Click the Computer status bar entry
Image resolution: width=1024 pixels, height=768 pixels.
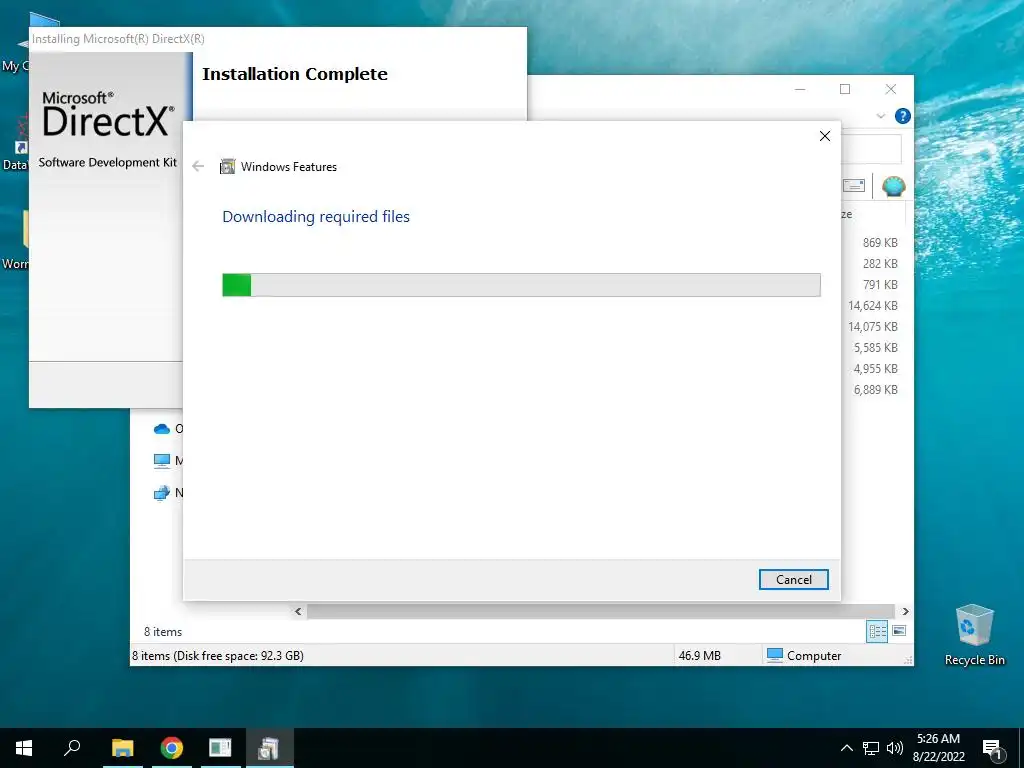tap(804, 656)
